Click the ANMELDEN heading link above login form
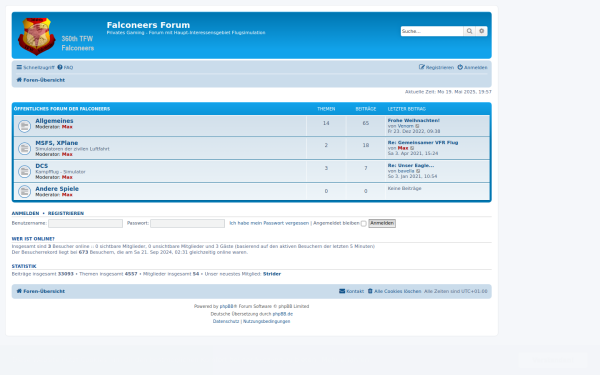This screenshot has height=375, width=600. coord(25,214)
